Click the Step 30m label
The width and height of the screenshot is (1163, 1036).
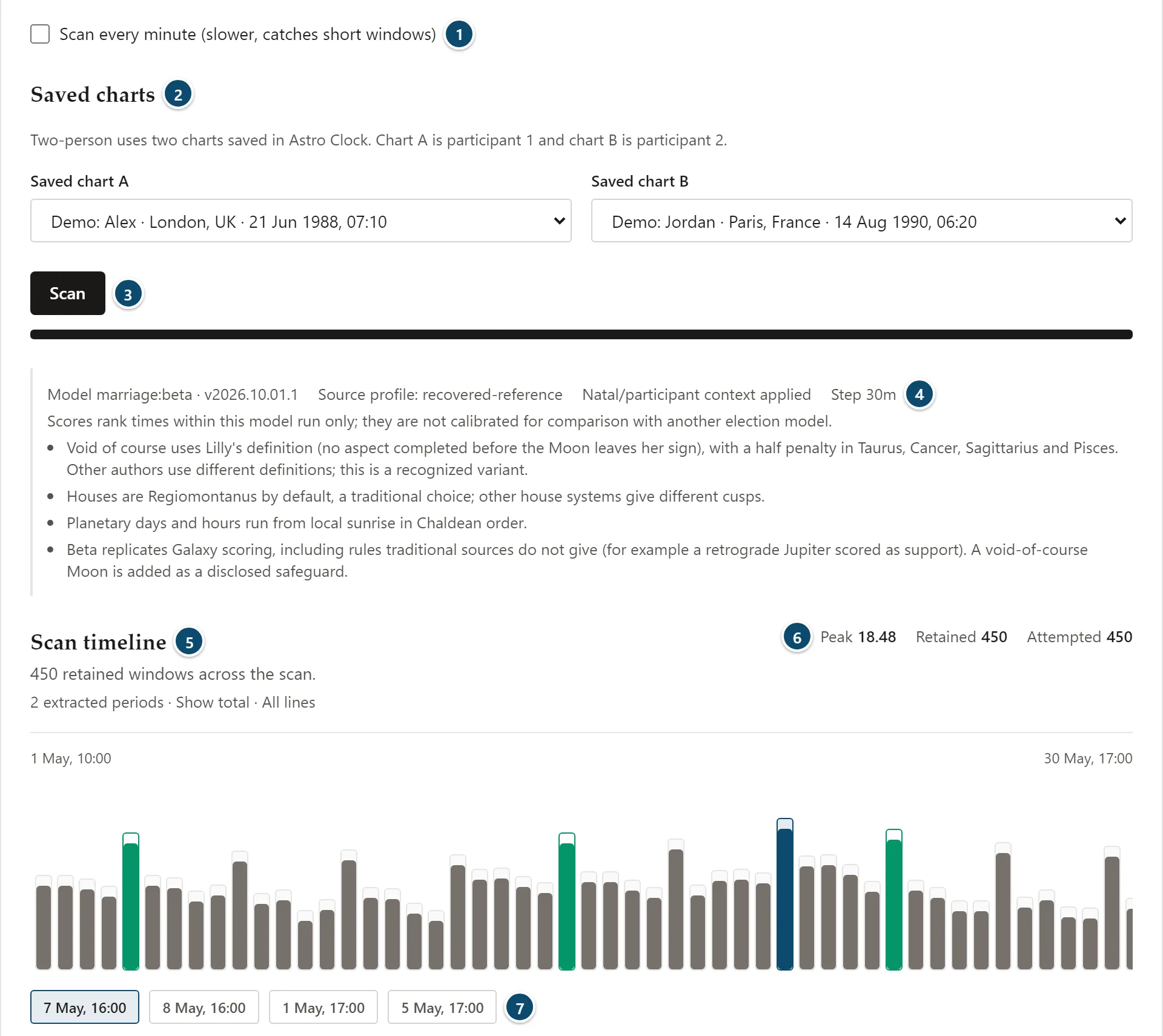tap(863, 394)
